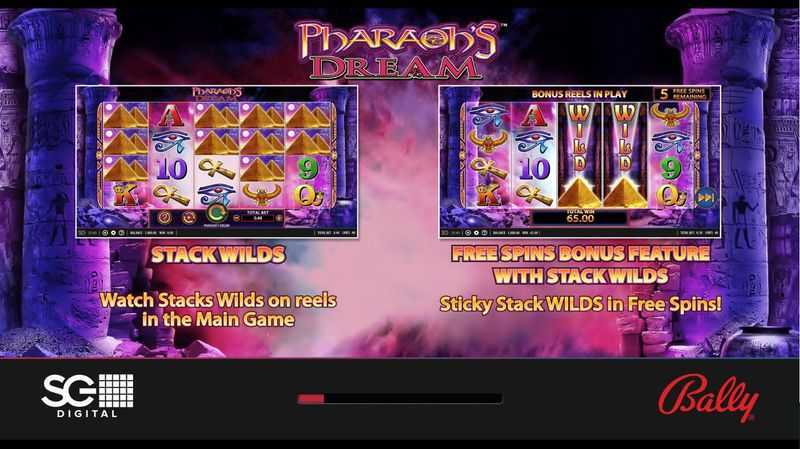
Task: Click the 5 Free Spins Remaining counter
Action: pyautogui.click(x=683, y=94)
